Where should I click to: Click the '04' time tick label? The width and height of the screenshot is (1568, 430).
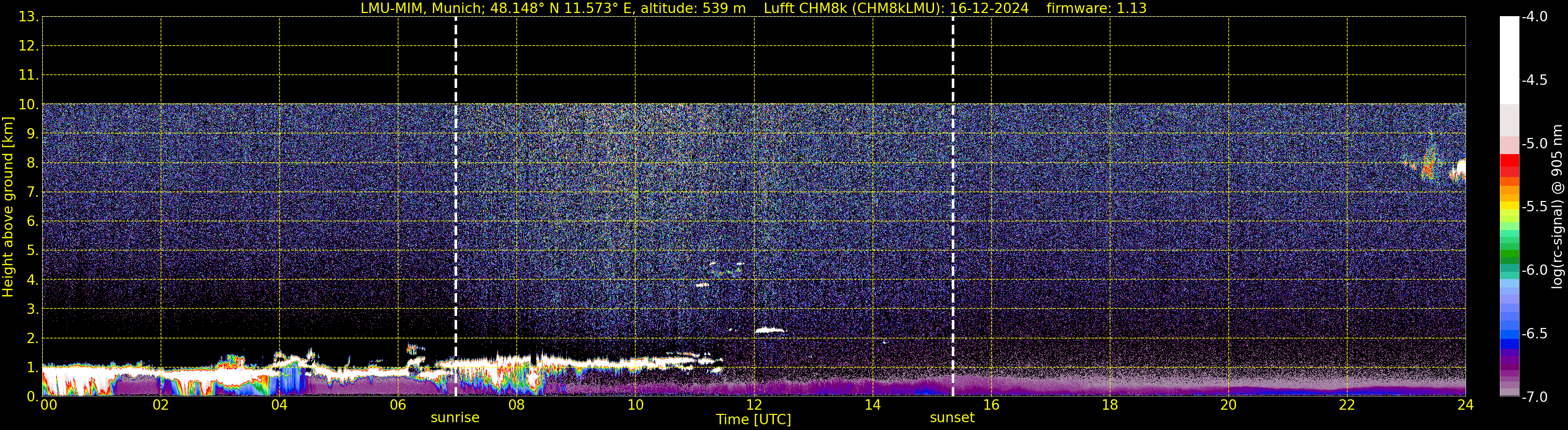[x=279, y=405]
